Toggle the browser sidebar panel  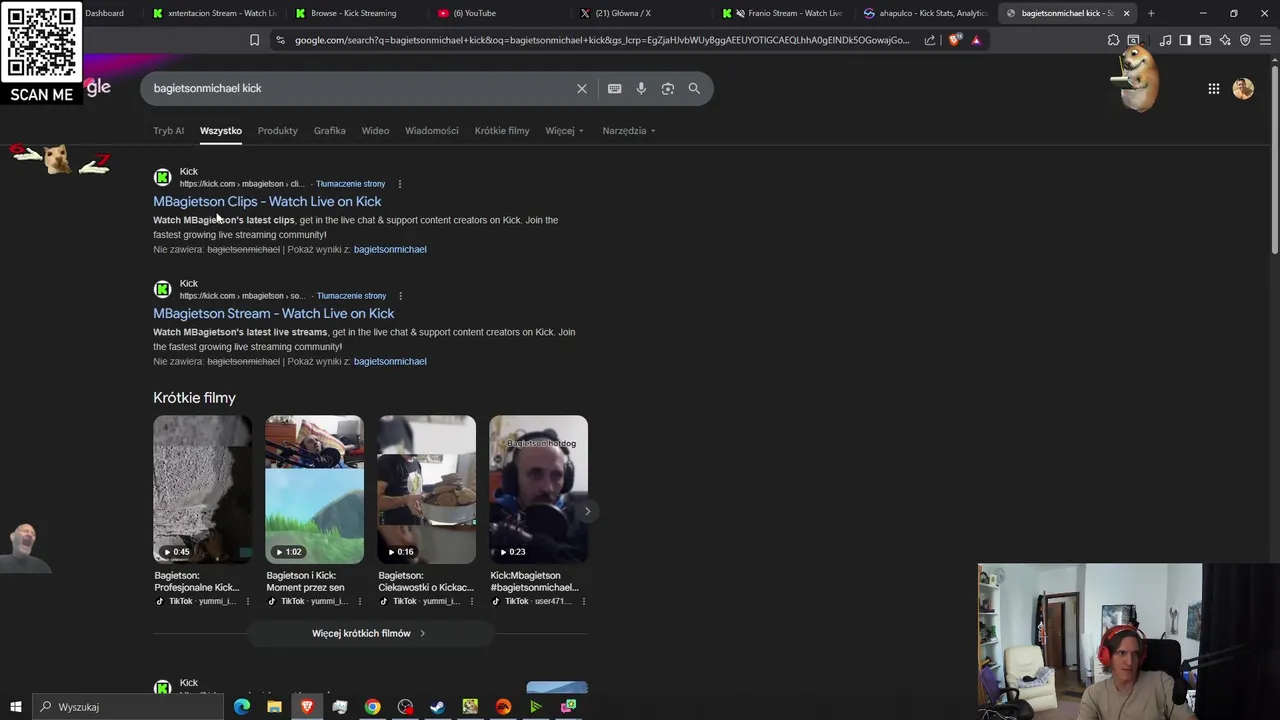(x=1185, y=40)
